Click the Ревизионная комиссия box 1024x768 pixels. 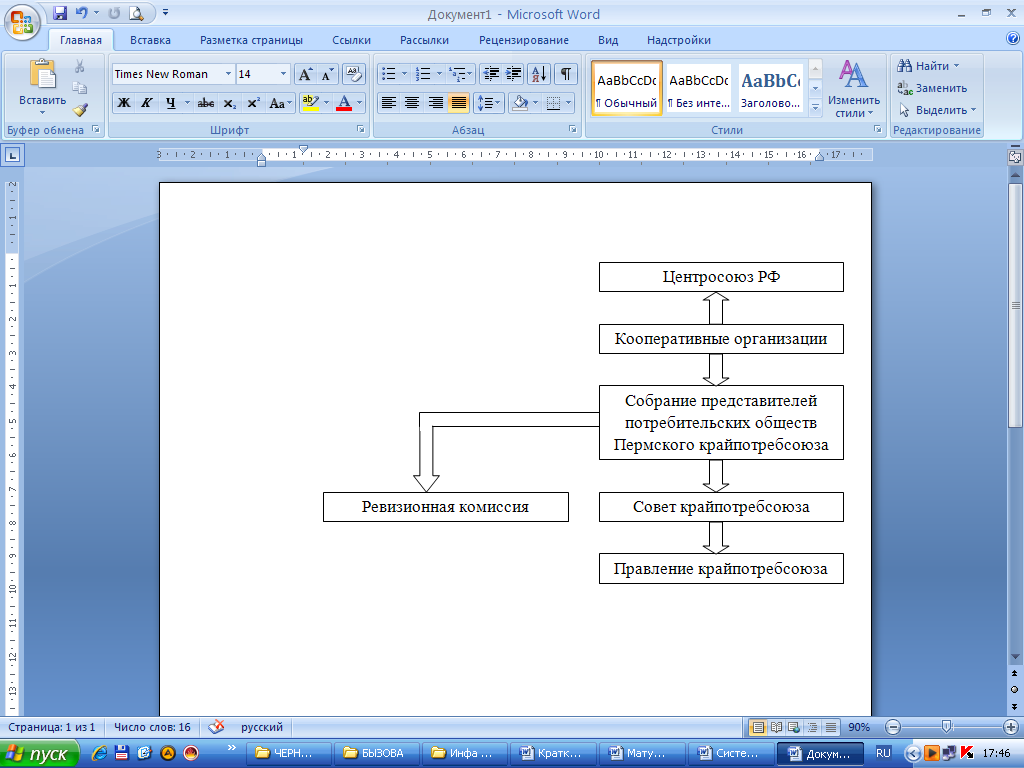445,507
